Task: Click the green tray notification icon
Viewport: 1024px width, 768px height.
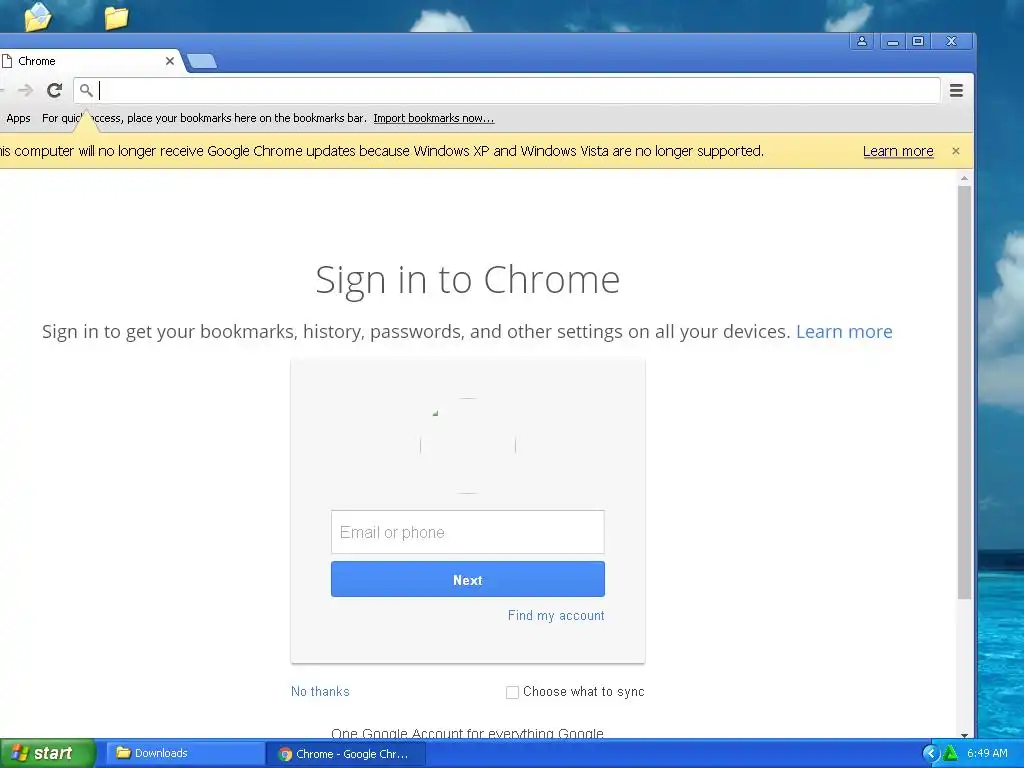Action: [x=951, y=754]
